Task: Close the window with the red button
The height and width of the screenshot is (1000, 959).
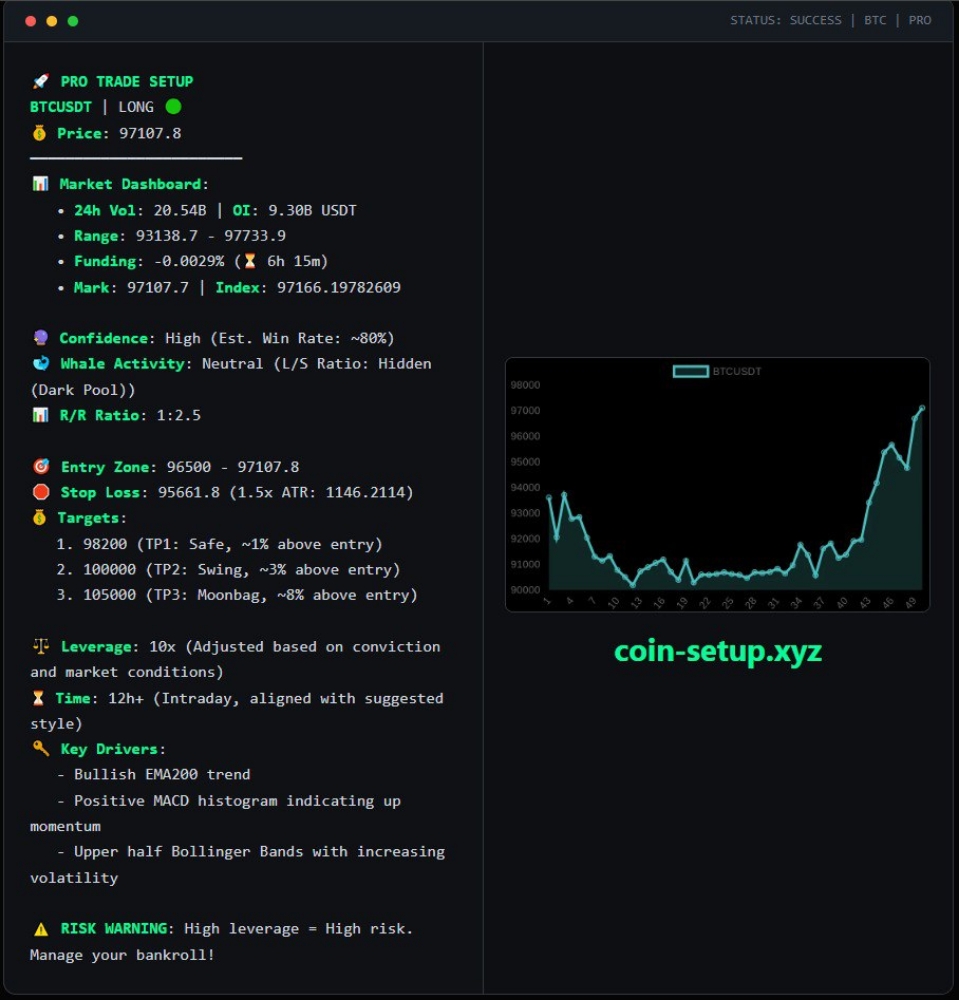Action: tap(30, 21)
